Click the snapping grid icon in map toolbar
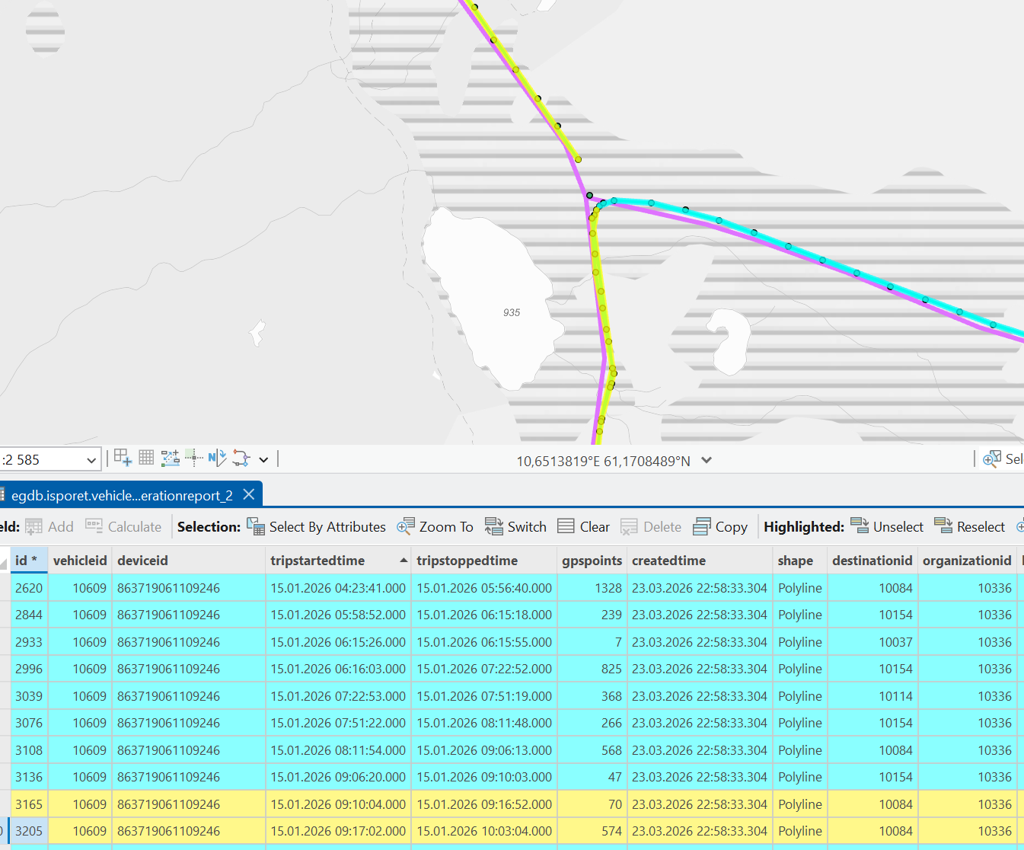Viewport: 1024px width, 850px height. coord(146,458)
